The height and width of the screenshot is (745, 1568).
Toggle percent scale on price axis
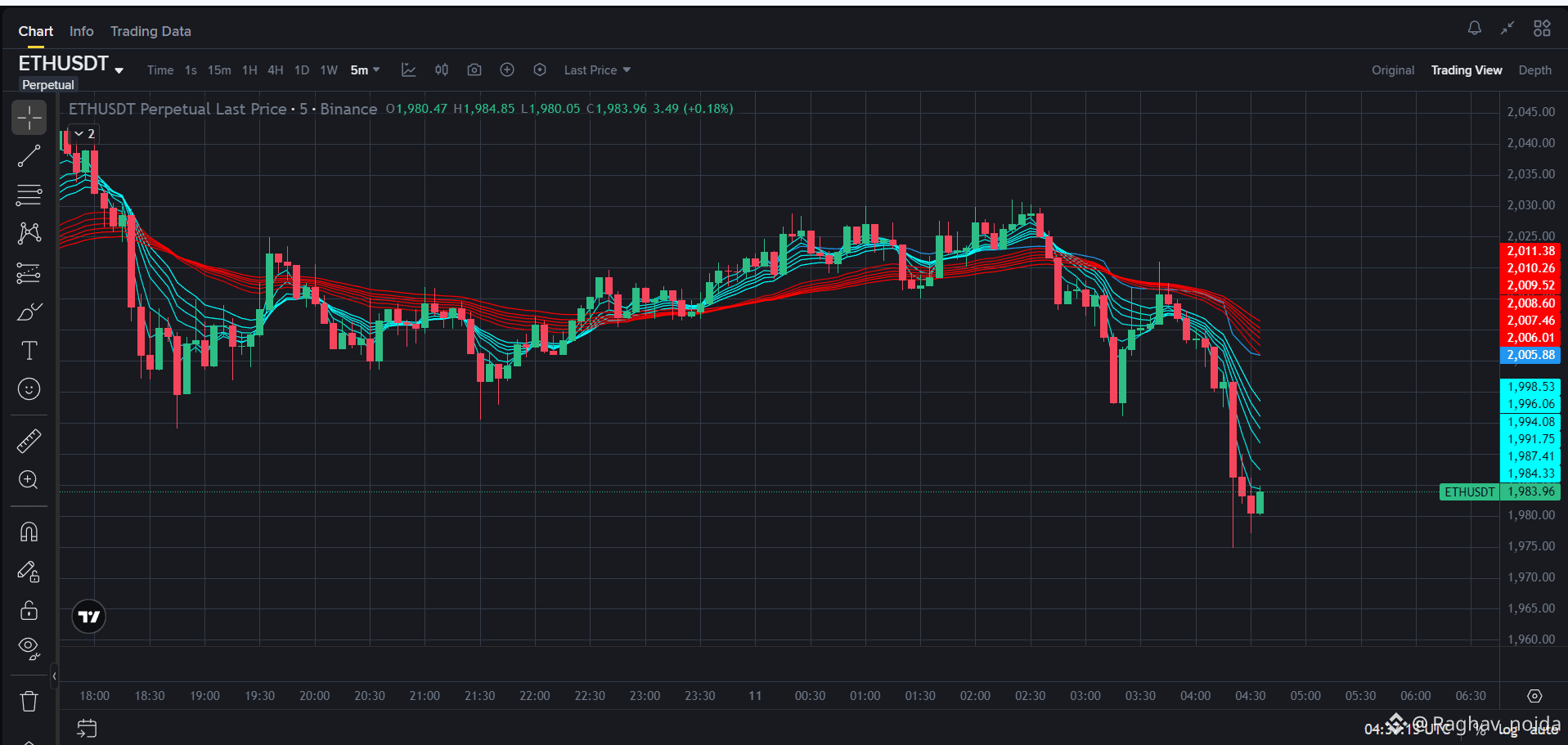[1480, 730]
